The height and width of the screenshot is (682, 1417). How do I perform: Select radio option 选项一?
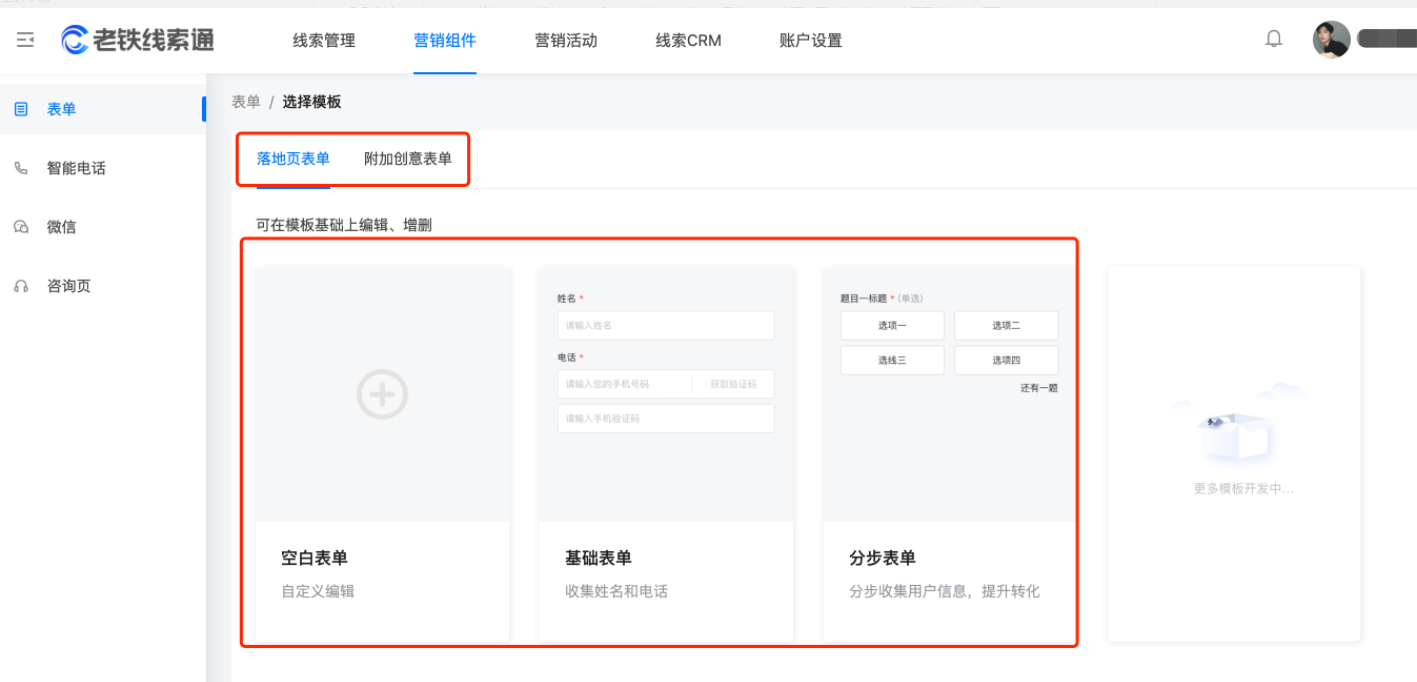[891, 325]
